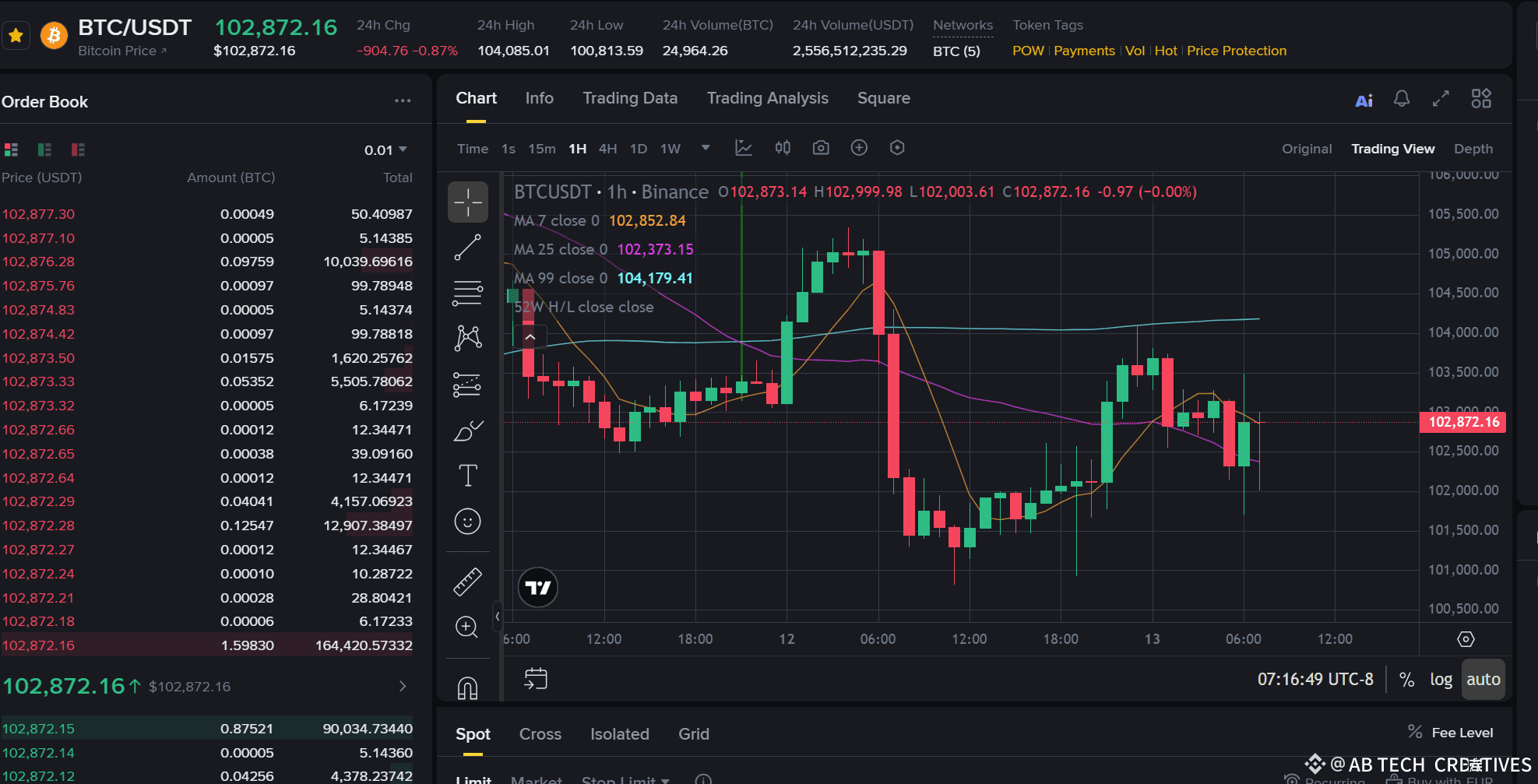
Task: Show buy orders only view
Action: click(44, 149)
